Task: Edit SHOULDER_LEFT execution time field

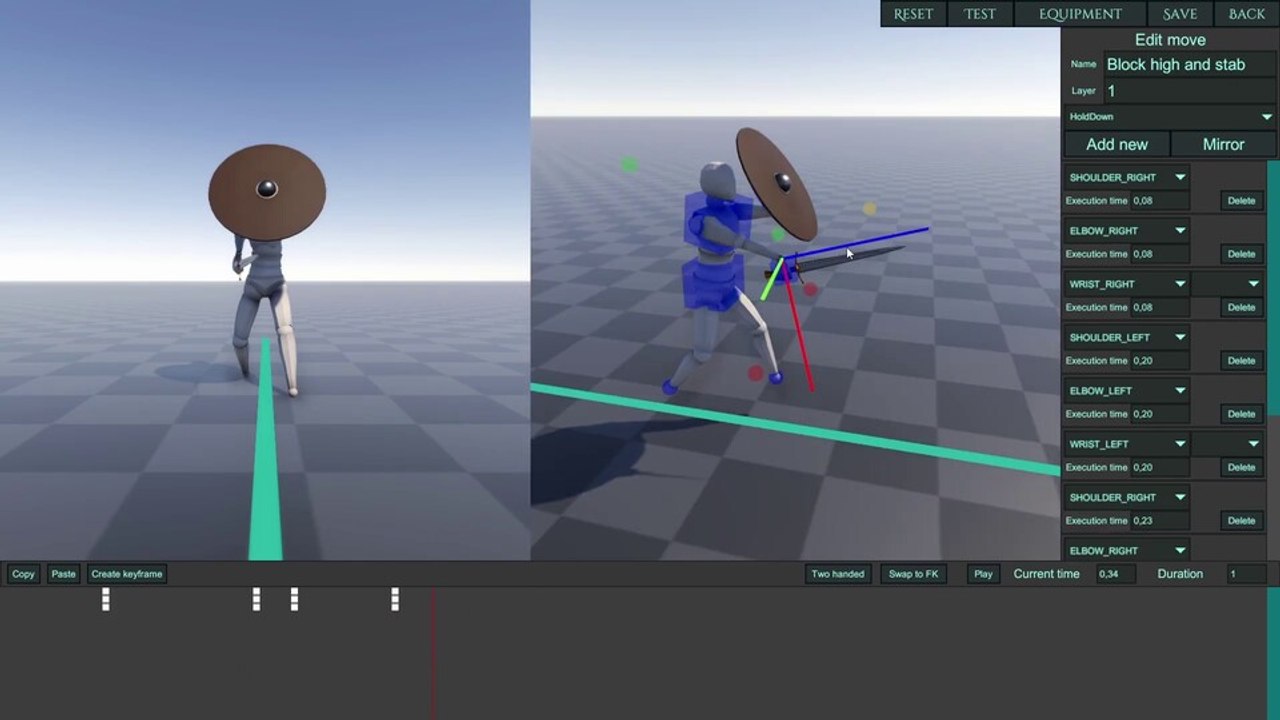Action: 1160,360
